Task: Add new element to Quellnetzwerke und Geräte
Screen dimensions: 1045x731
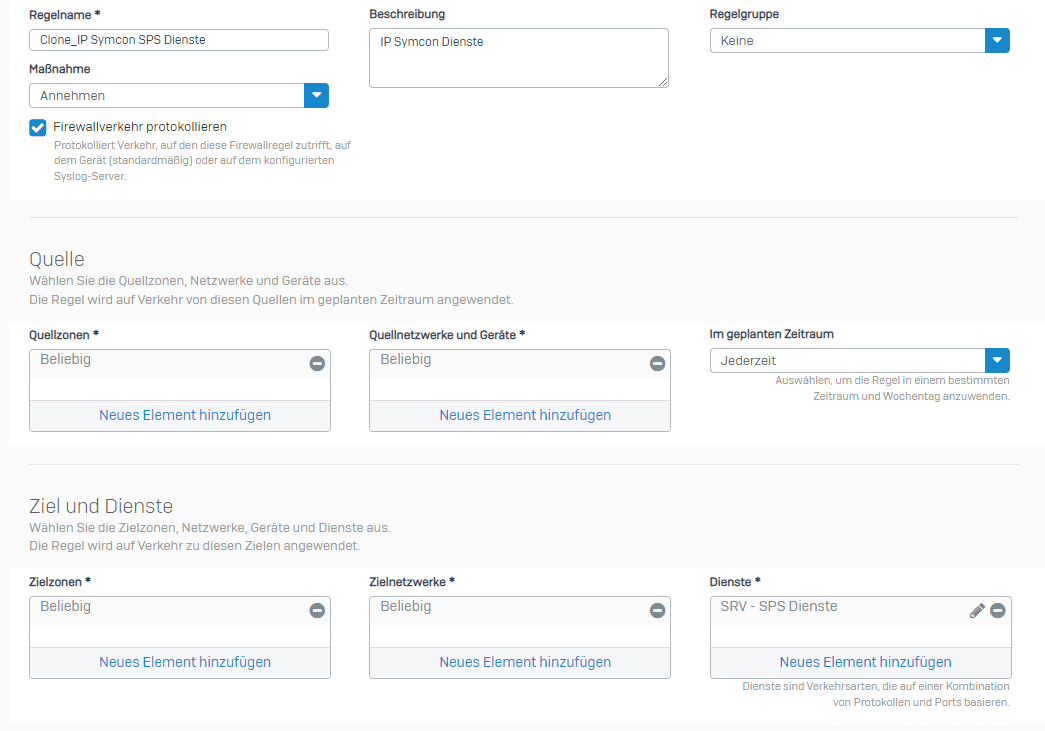Action: [525, 415]
